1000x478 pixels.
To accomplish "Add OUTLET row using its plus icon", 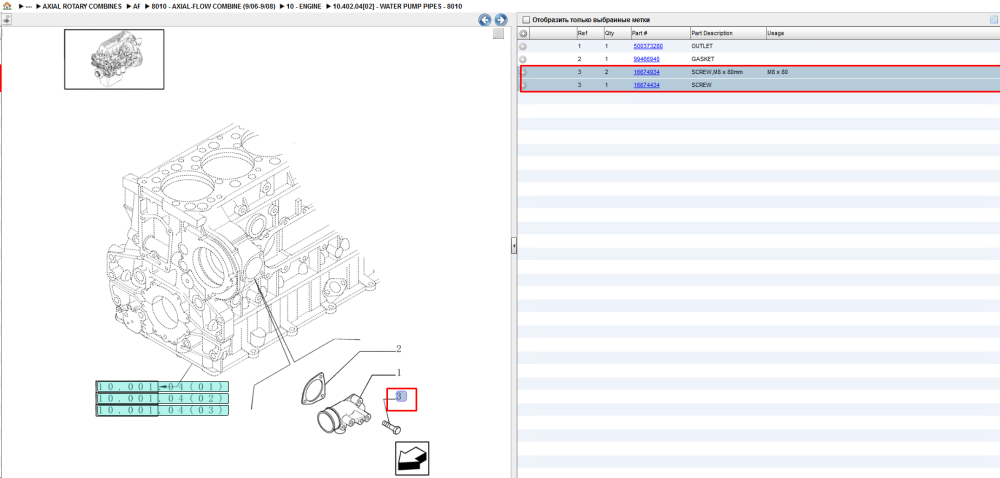I will pos(523,47).
